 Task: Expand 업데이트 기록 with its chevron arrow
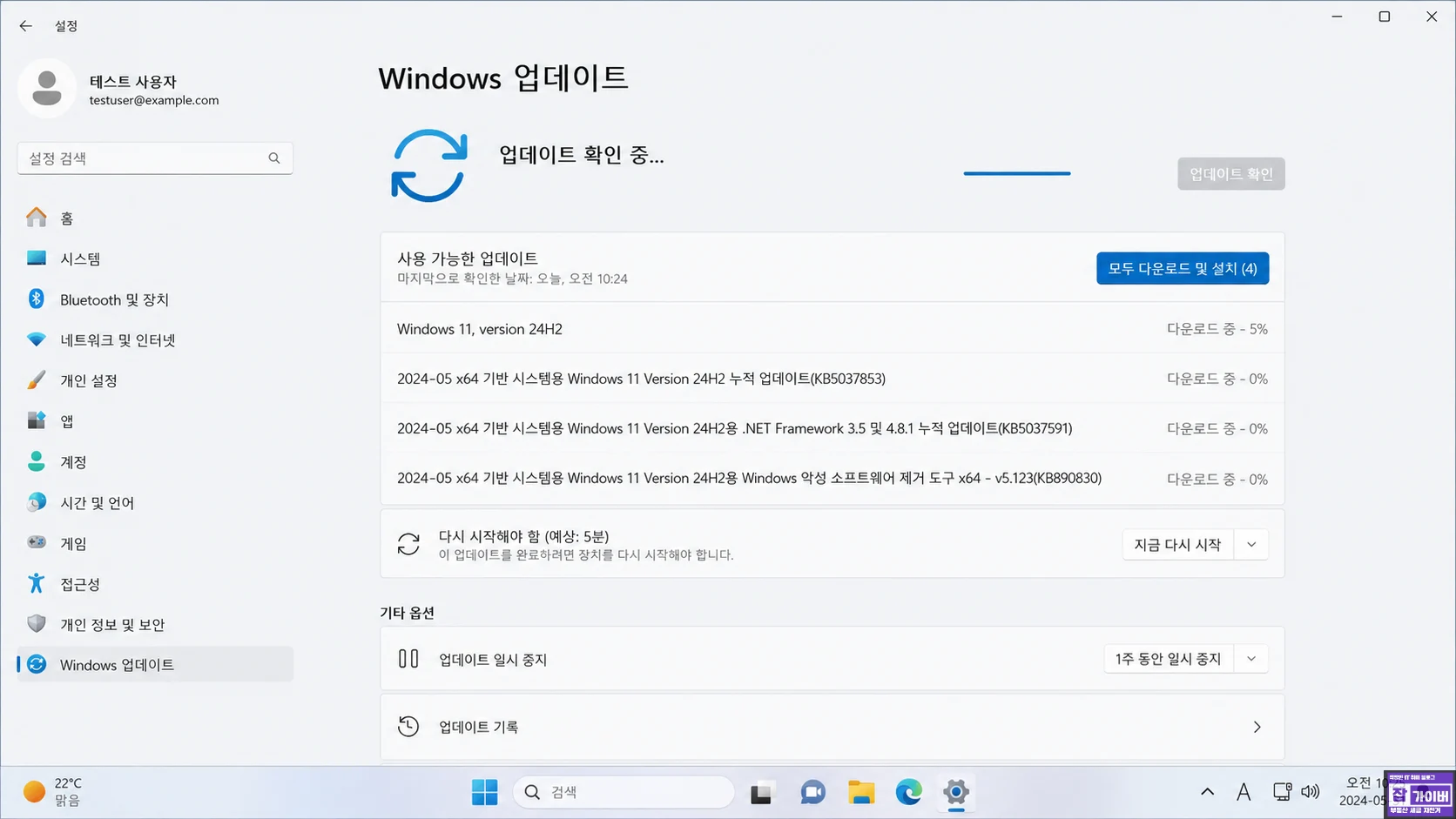point(1257,727)
